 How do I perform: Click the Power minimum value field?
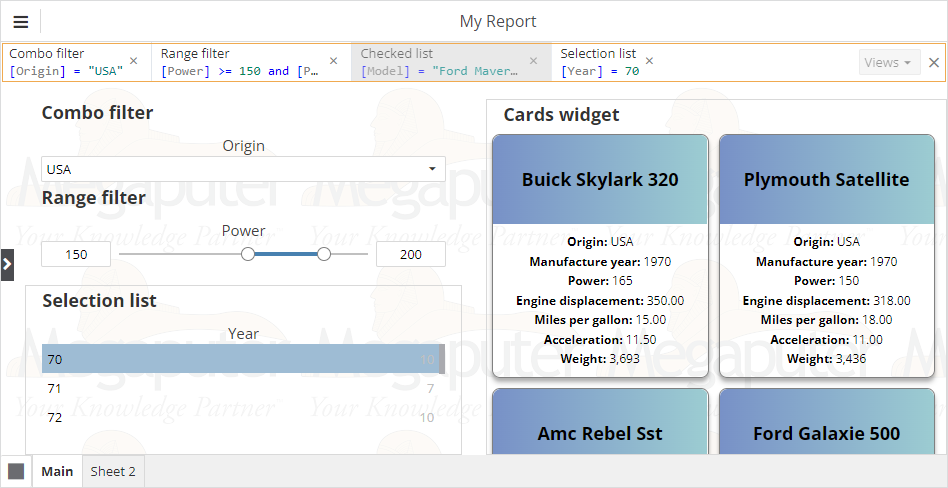coord(76,254)
